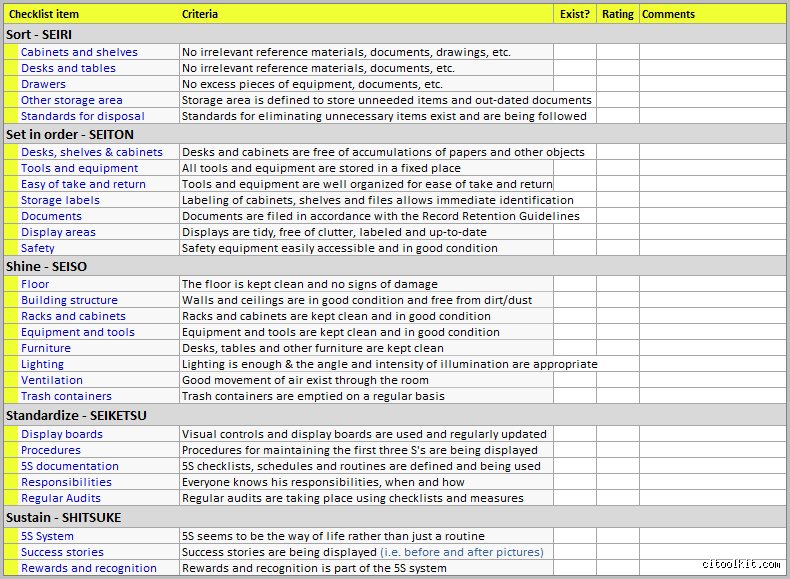Select the 'Storage labels' item
Viewport: 790px width, 579px height.
click(60, 200)
